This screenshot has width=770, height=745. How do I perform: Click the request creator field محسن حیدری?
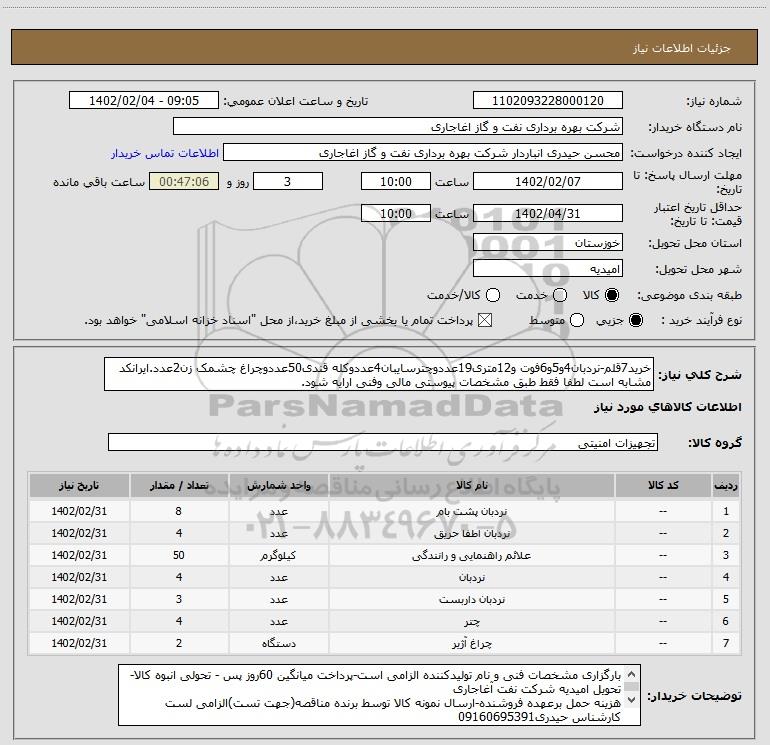point(423,153)
